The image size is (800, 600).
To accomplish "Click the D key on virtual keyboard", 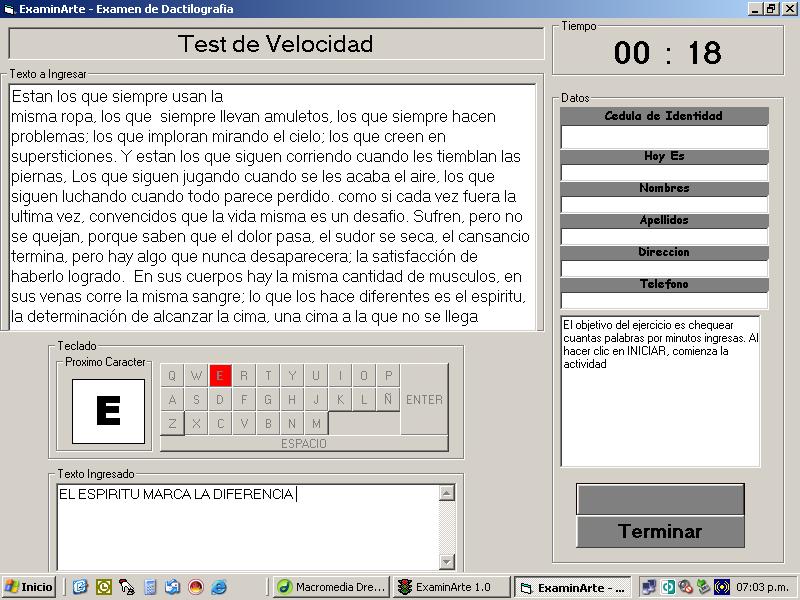I will 220,399.
